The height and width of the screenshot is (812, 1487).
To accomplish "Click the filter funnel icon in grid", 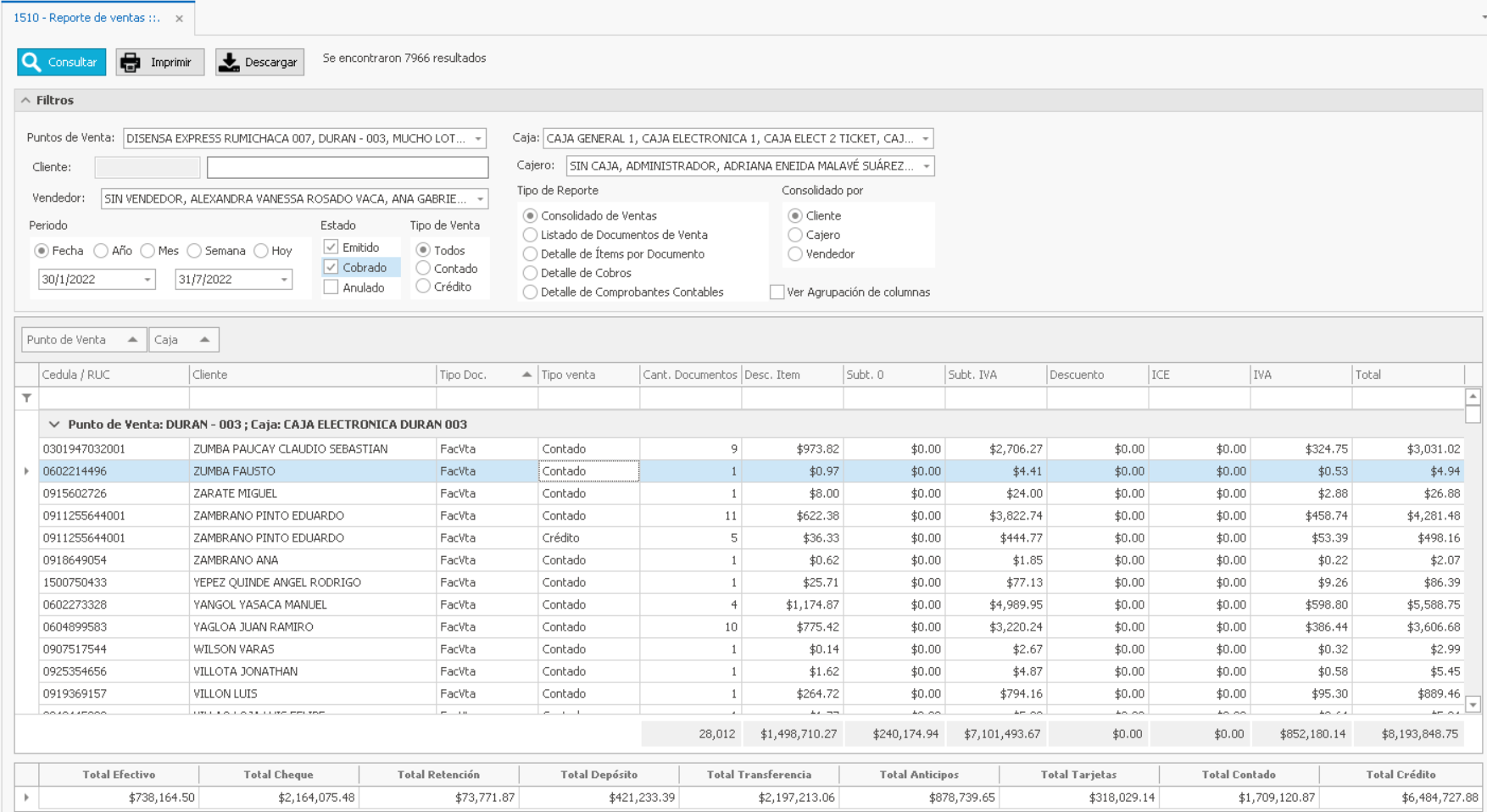I will 27,398.
